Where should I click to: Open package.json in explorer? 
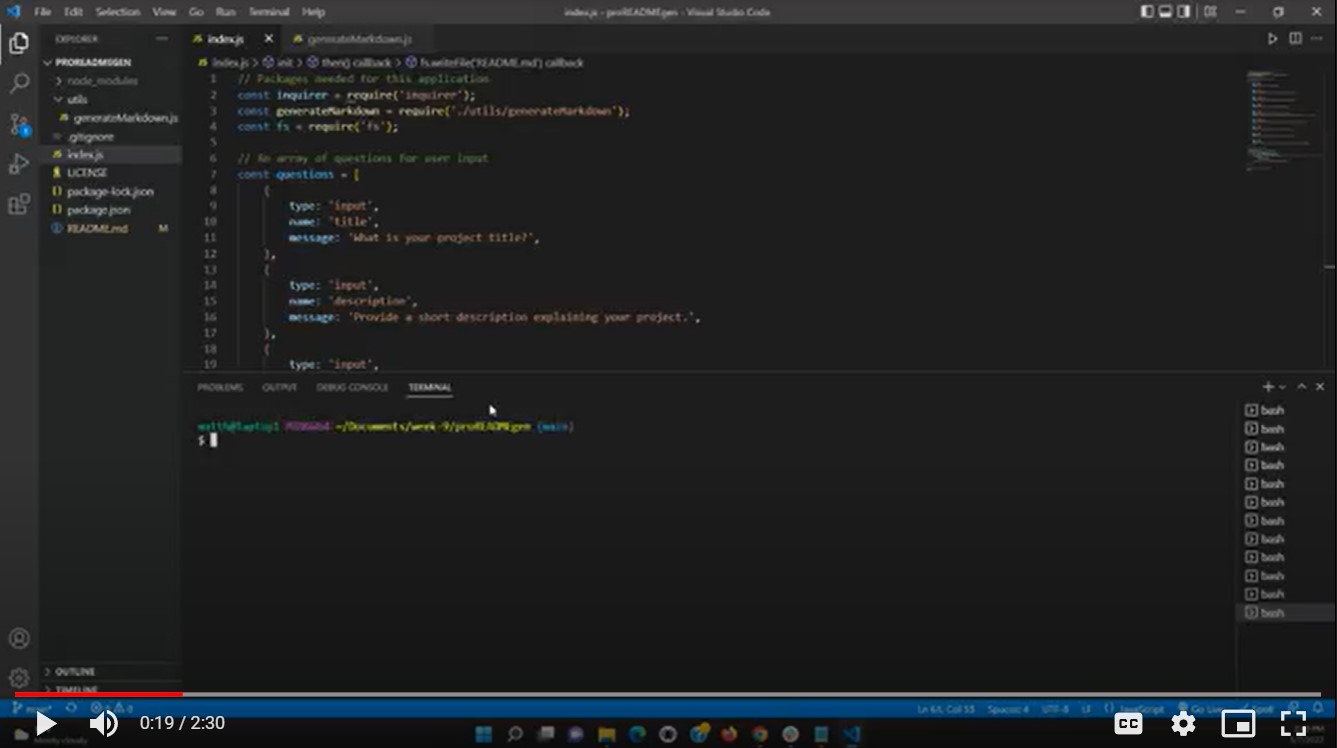(110, 210)
